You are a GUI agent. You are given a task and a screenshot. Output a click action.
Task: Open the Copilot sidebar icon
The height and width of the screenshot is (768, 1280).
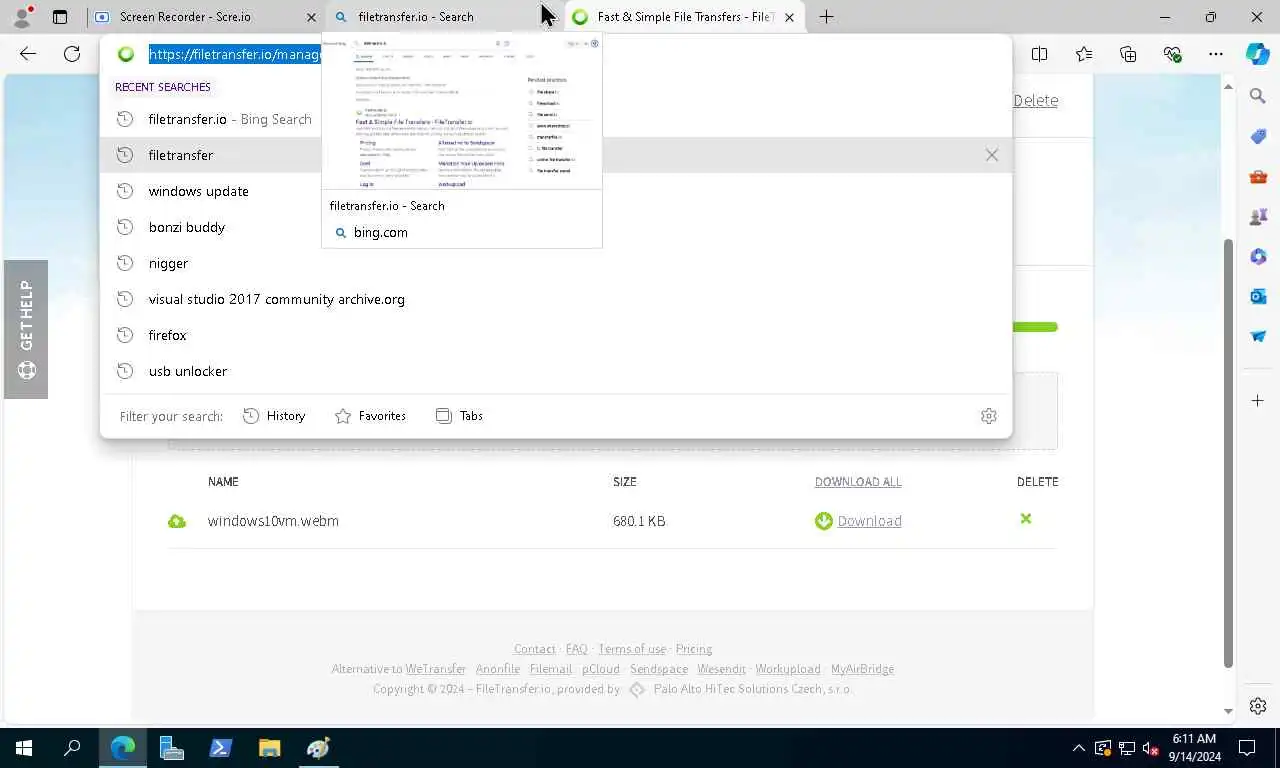tap(1258, 54)
